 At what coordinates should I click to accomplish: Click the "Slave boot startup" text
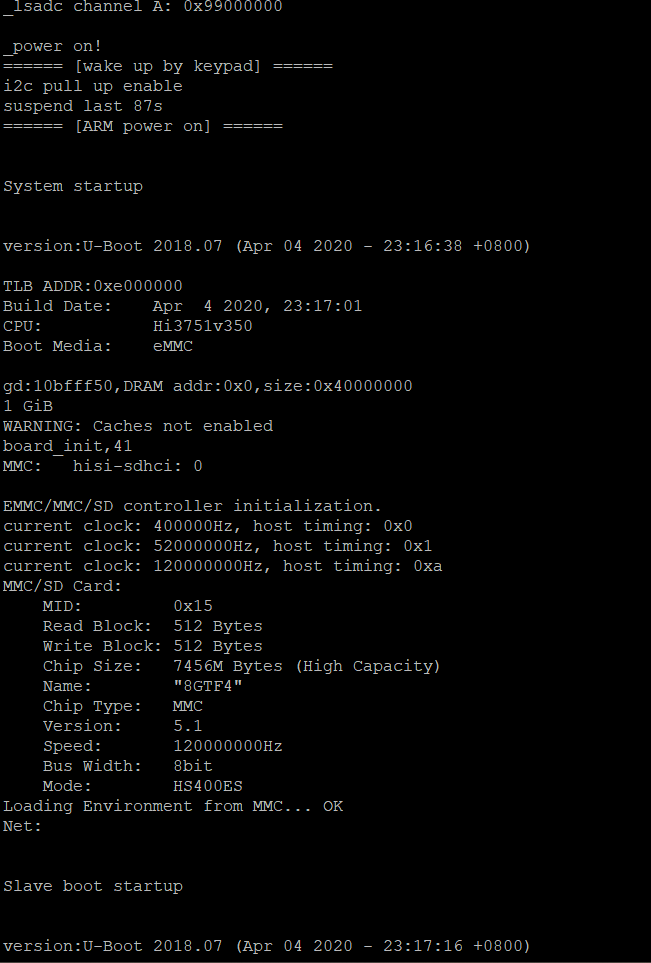click(93, 886)
